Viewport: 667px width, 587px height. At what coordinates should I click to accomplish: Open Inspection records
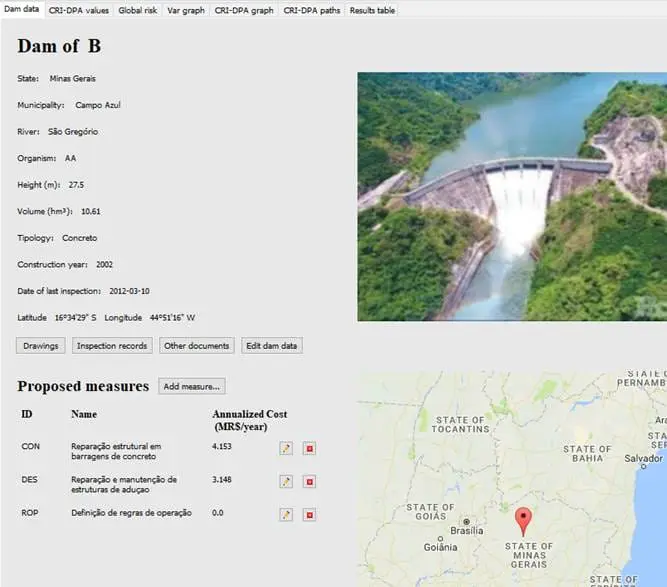tap(112, 346)
